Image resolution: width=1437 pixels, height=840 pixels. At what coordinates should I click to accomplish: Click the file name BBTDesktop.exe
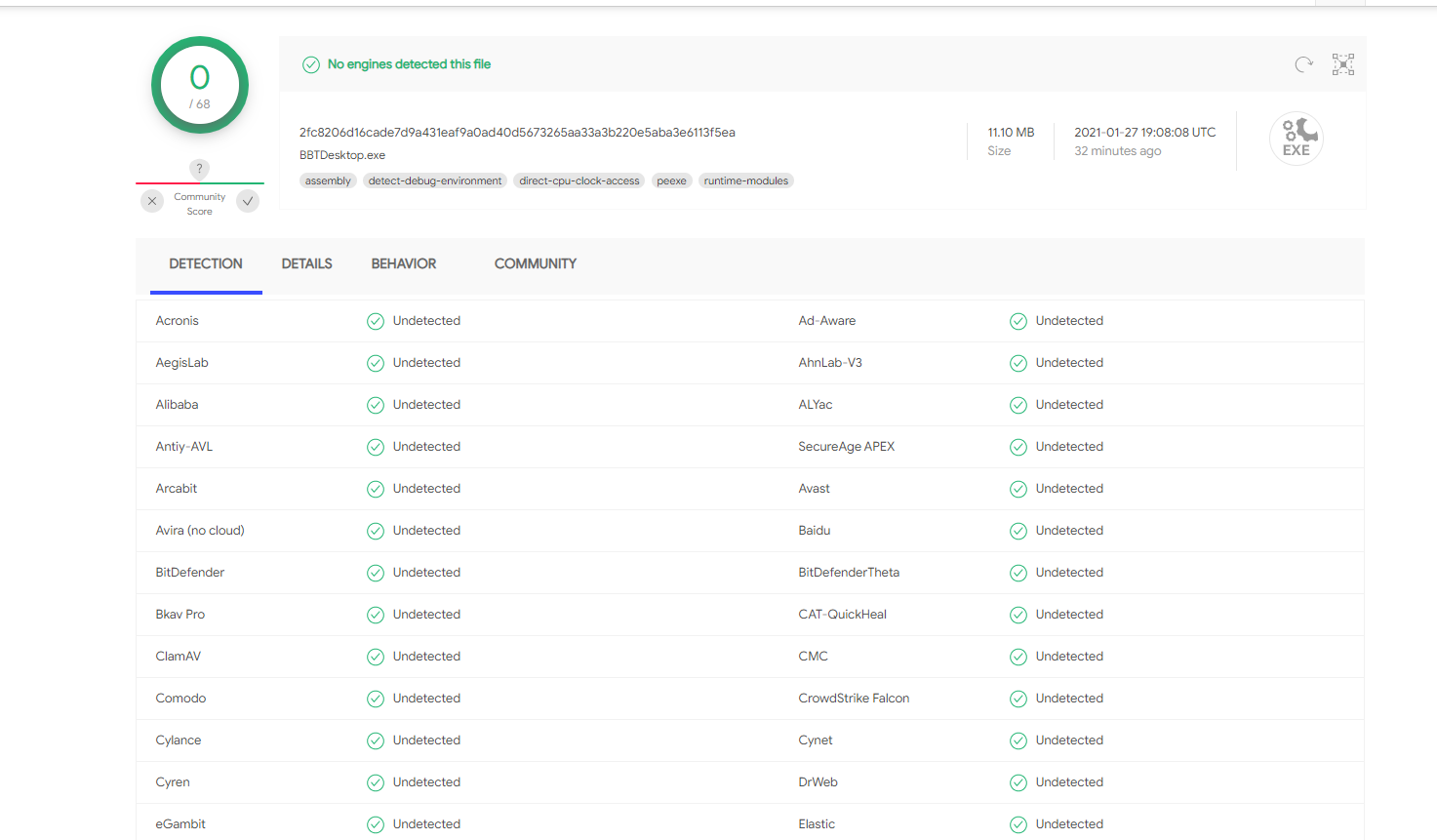342,155
